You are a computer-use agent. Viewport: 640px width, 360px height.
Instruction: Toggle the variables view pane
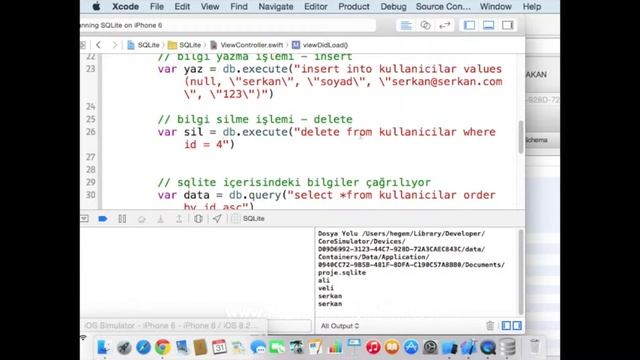tap(506, 325)
